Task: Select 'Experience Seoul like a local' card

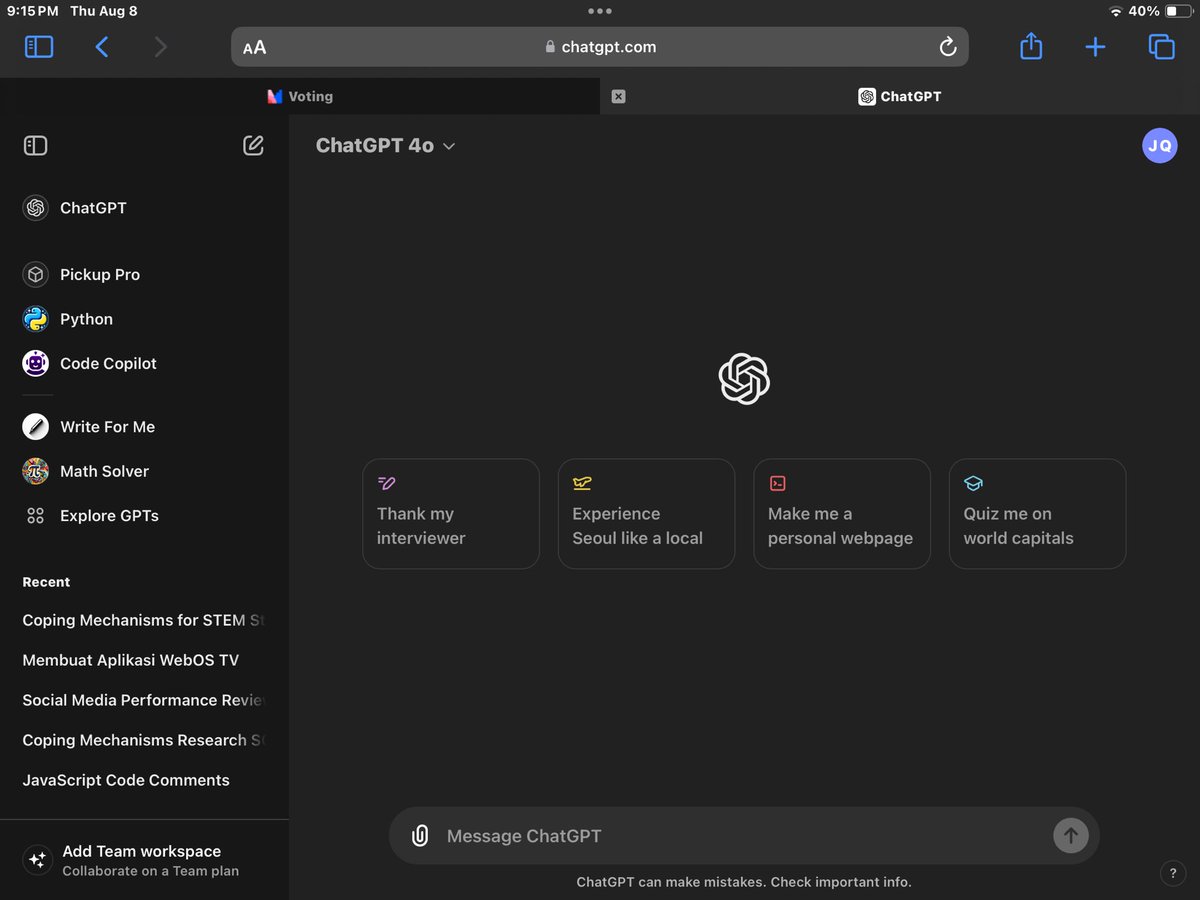Action: tap(646, 514)
